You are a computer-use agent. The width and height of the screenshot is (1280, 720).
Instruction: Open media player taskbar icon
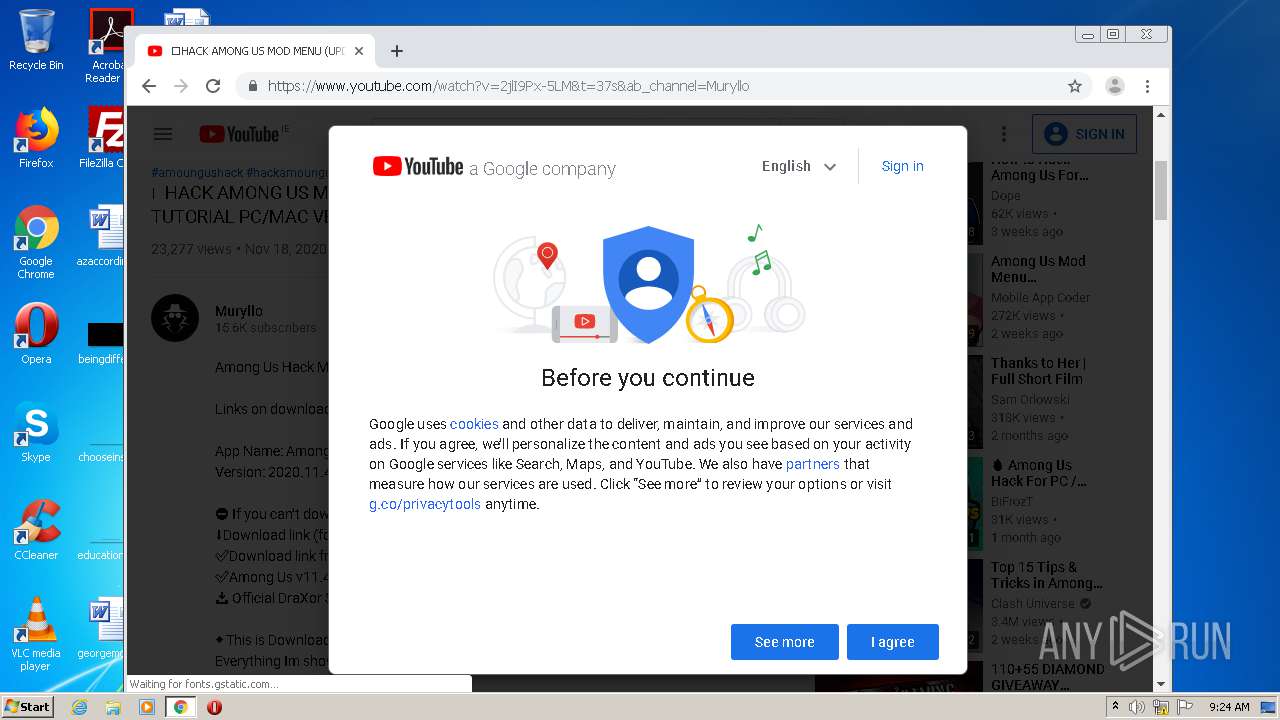coord(147,707)
